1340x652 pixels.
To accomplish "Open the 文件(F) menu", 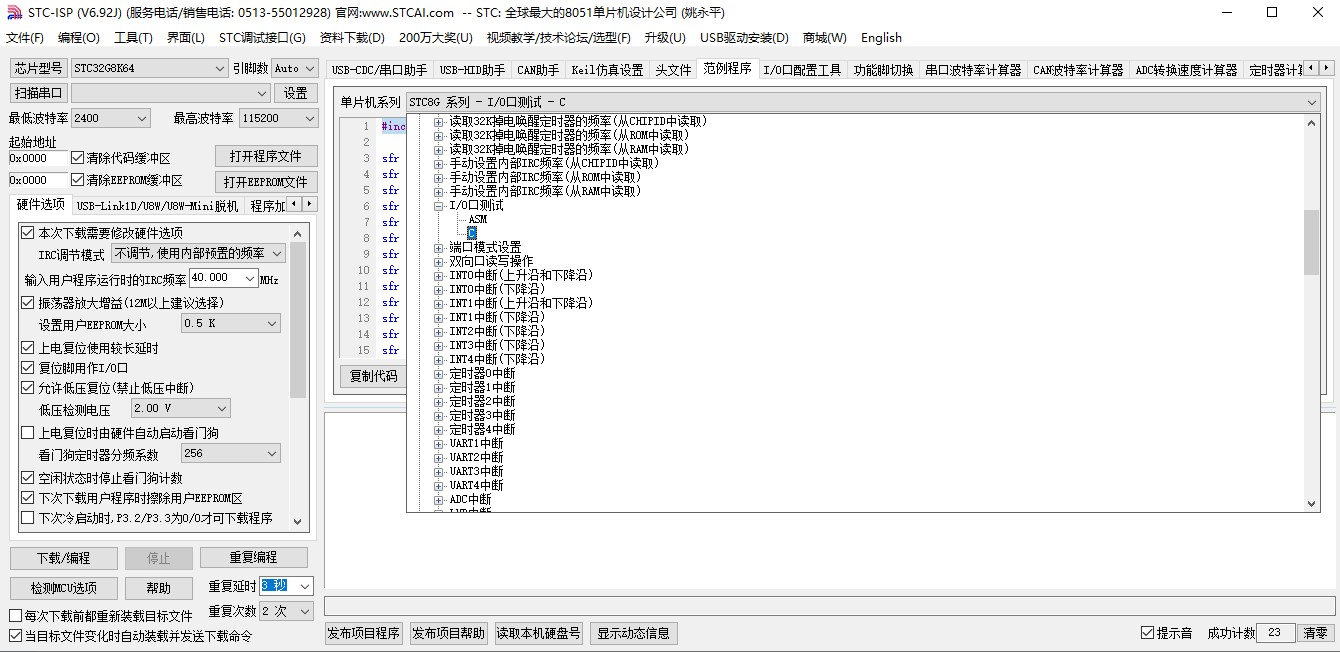I will [x=25, y=38].
